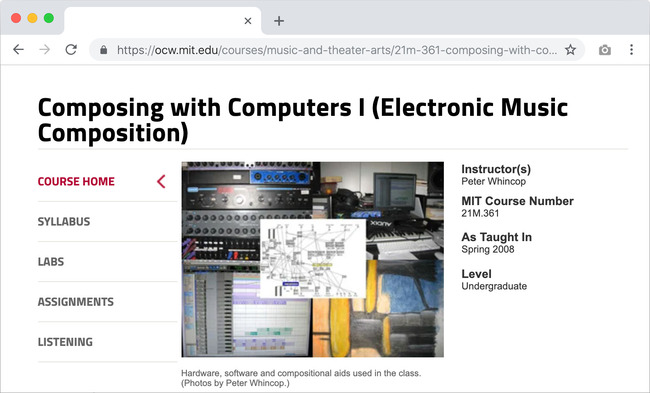Click the As Taught In label
Screen dimensions: 650x393
pos(497,237)
